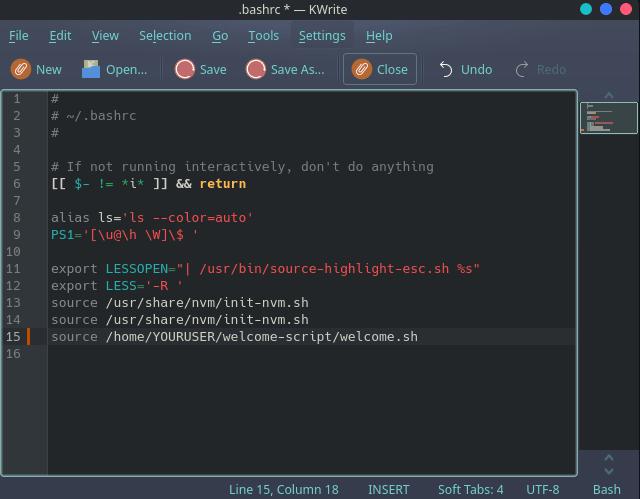Click the LESS variable on line 12
This screenshot has width=640, height=499.
point(121,286)
